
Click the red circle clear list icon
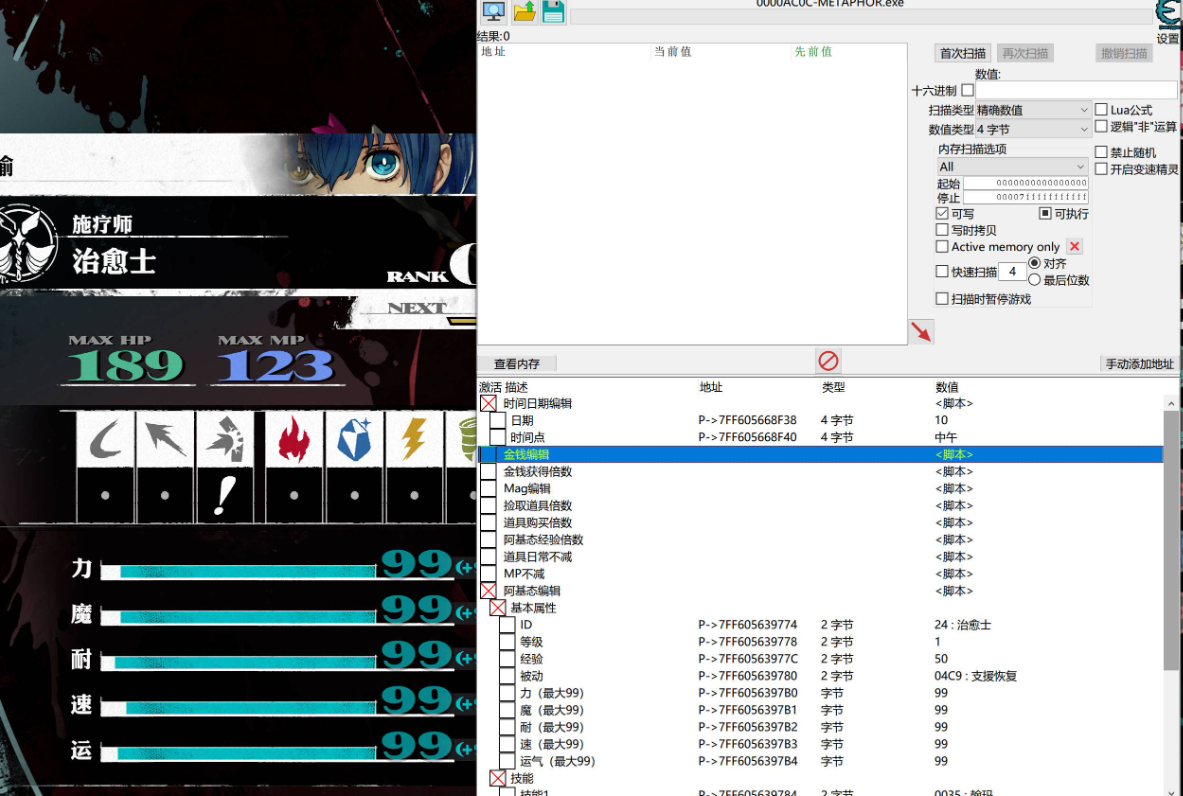828,361
